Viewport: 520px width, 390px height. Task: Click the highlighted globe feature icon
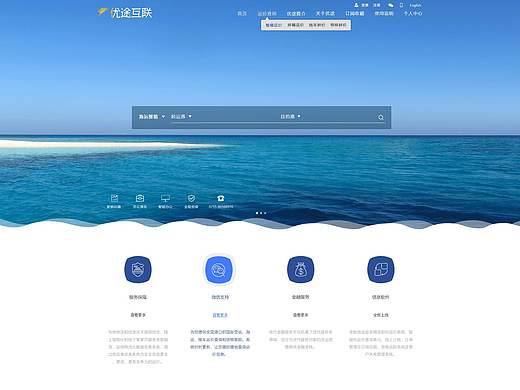click(219, 269)
